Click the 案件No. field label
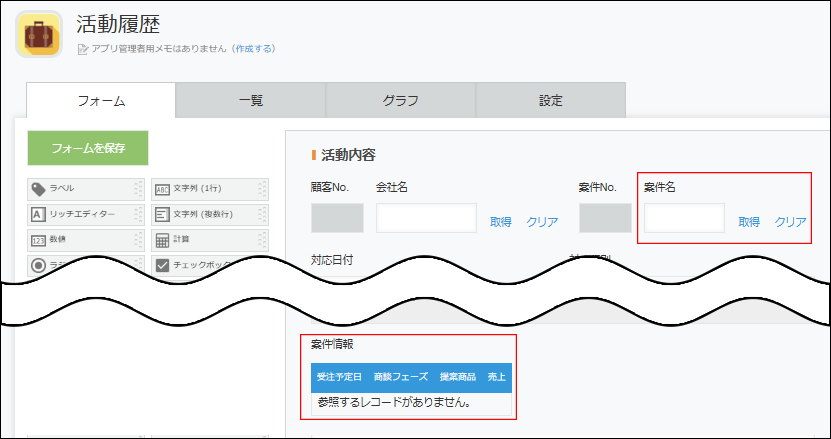Image resolution: width=831 pixels, height=439 pixels. pos(598,187)
